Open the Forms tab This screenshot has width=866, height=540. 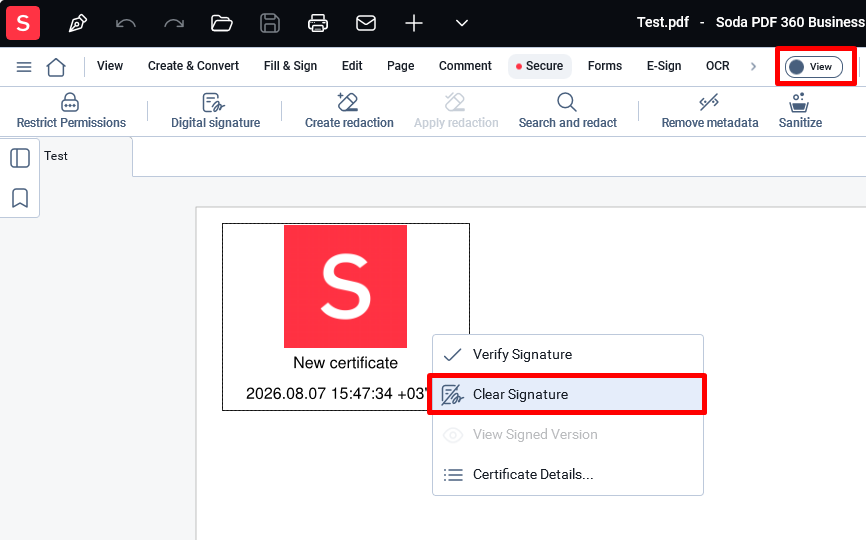pos(605,66)
